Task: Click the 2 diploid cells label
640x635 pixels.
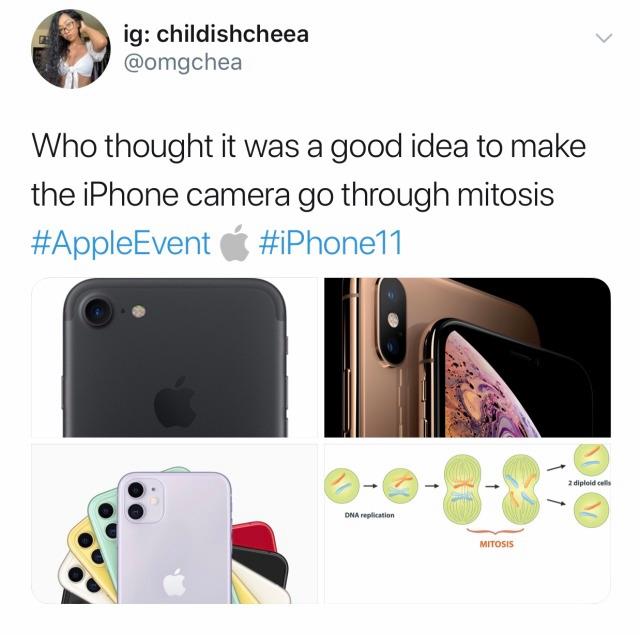Action: click(x=590, y=482)
